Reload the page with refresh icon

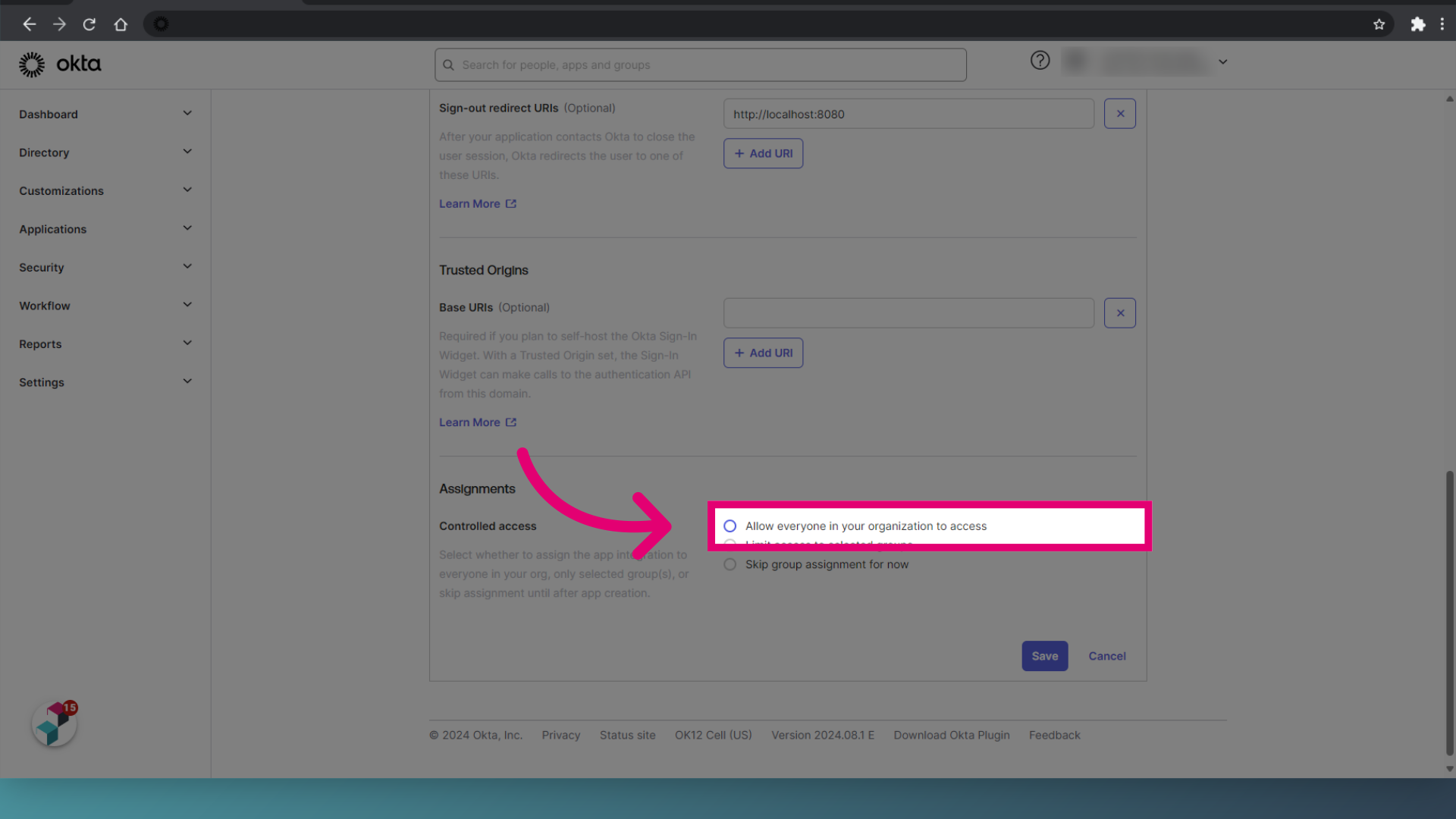(x=89, y=24)
